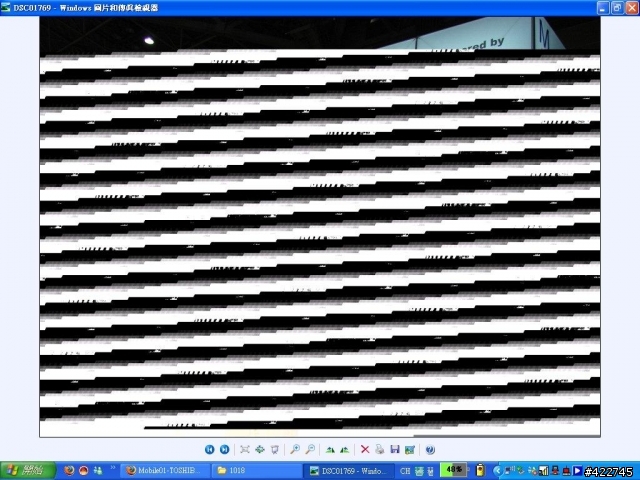This screenshot has height=480, width=640.
Task: Launch Firefox from the quick launch bar
Action: point(69,471)
